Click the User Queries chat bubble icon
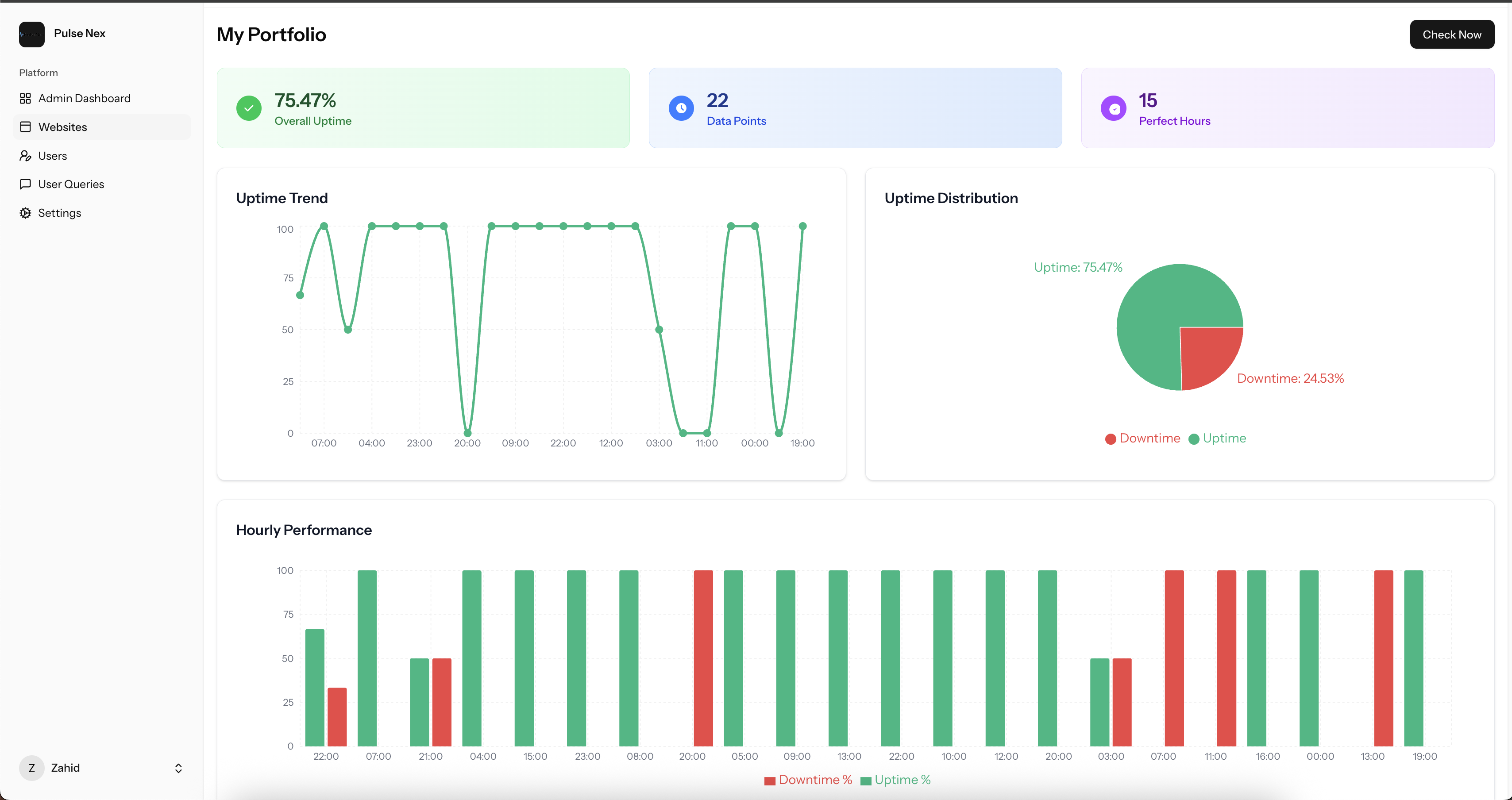1512x800 pixels. [x=25, y=184]
